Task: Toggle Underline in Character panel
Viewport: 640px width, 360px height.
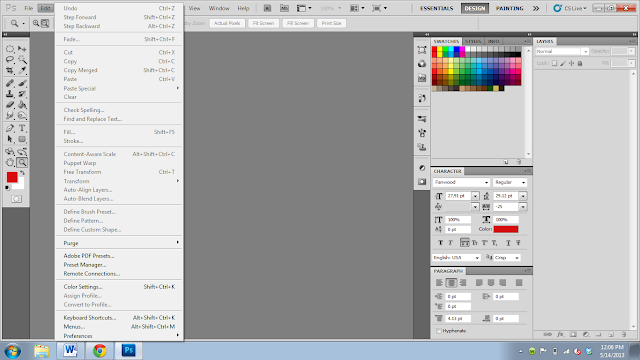Action: [x=508, y=243]
